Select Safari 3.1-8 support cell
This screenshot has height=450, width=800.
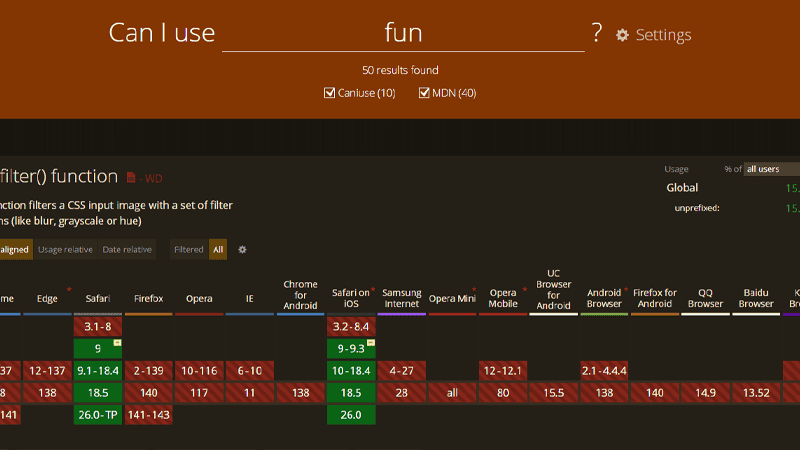(97, 327)
